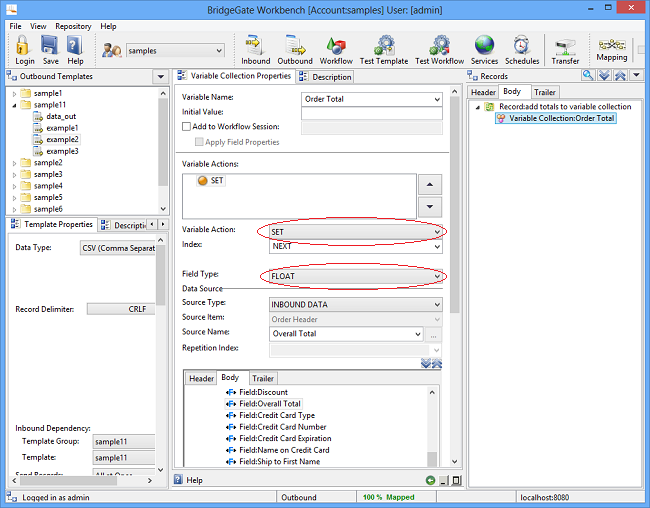Select Field:Credit Card Number in list
This screenshot has width=650, height=508.
click(x=284, y=427)
